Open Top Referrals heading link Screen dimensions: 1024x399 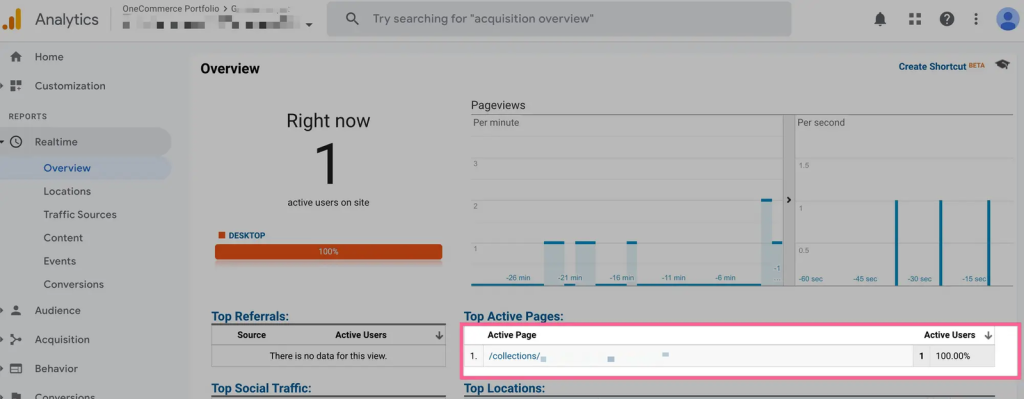(x=250, y=317)
